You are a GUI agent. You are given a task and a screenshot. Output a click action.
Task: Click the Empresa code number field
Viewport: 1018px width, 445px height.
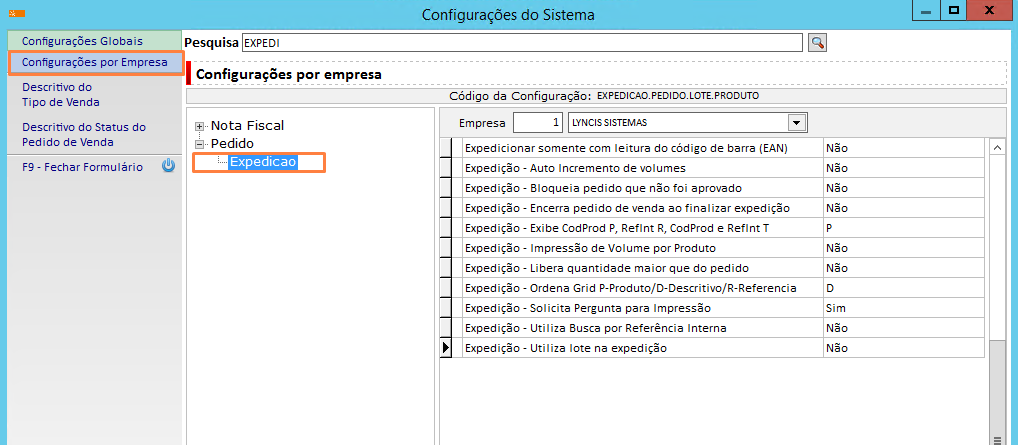click(x=538, y=123)
